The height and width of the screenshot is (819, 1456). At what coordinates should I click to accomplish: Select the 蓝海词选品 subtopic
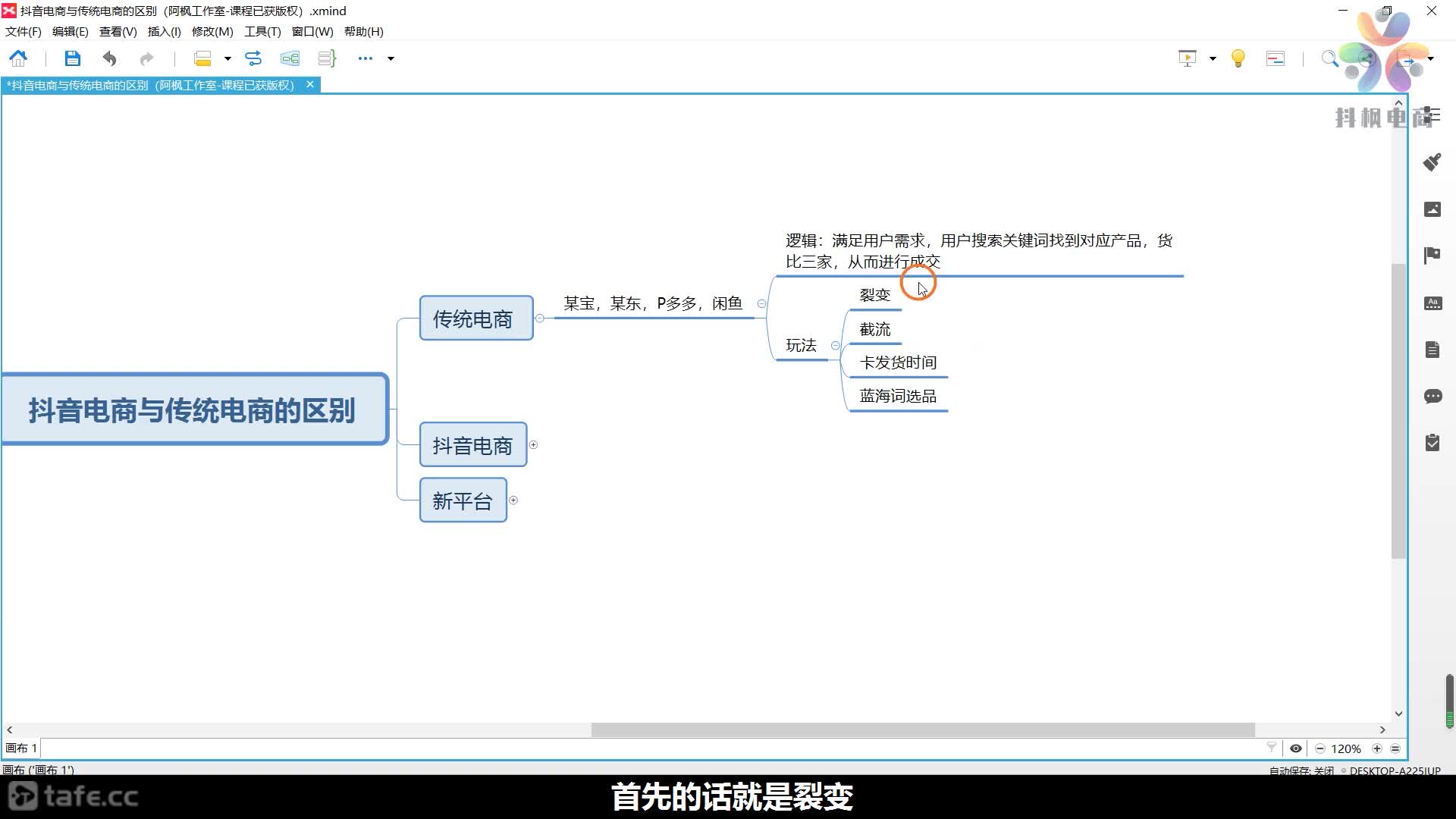899,397
